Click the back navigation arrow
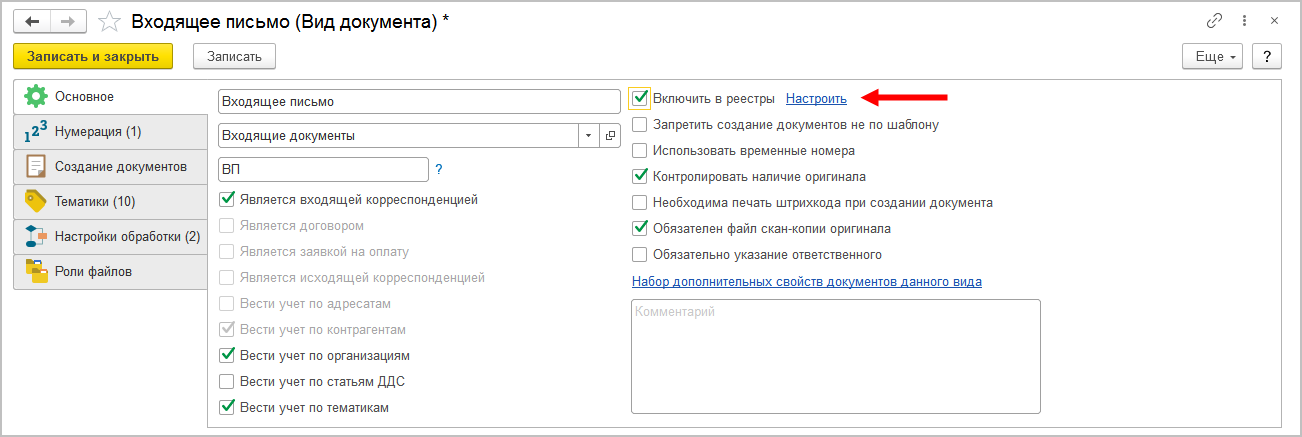 32,21
